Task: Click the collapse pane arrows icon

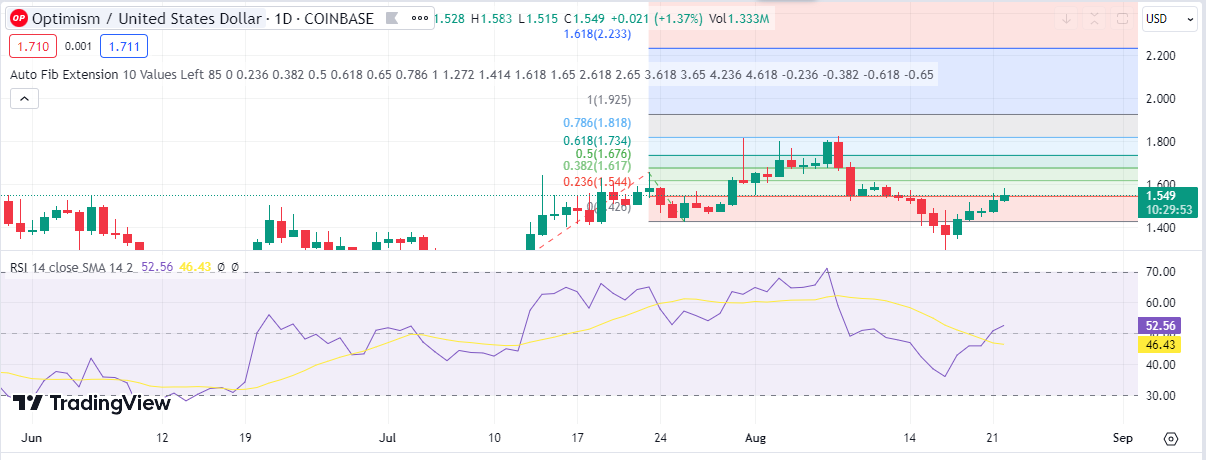Action: tap(1096, 19)
